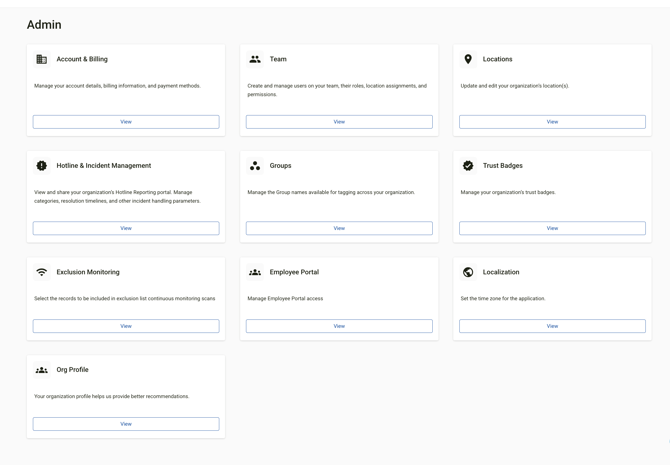
Task: Click the Team people icon
Action: 255,60
